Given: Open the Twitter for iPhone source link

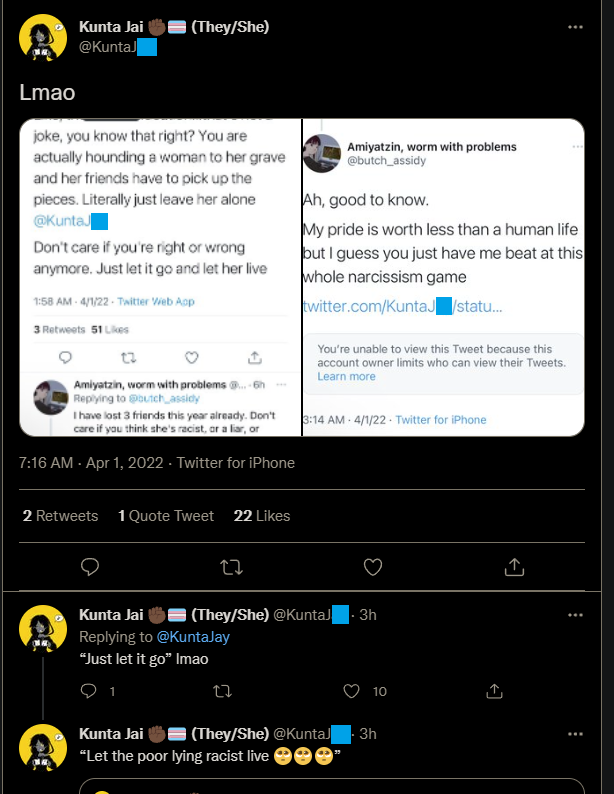Looking at the screenshot, I should coord(235,463).
